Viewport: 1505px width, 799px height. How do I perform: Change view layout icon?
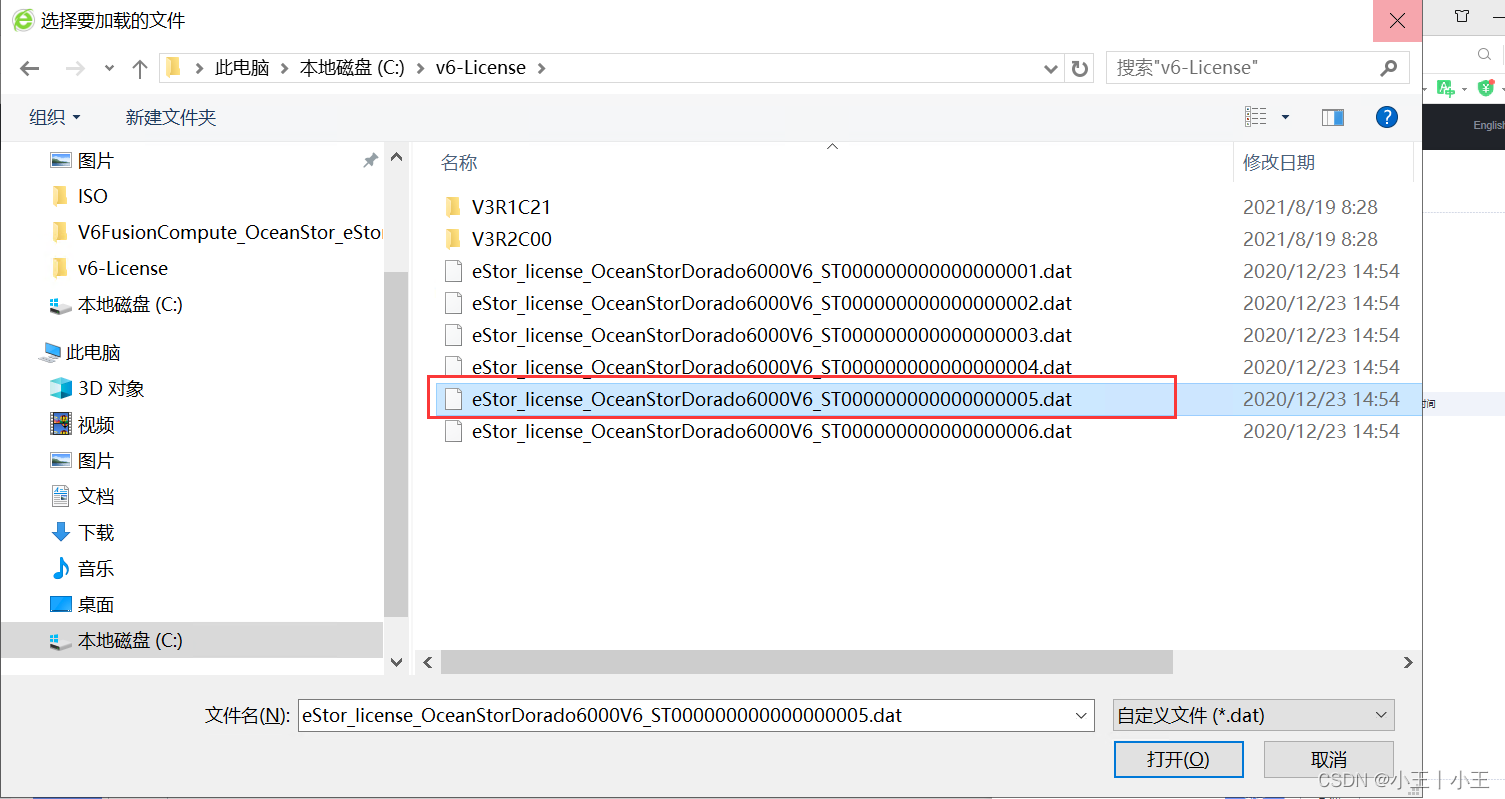point(1256,117)
